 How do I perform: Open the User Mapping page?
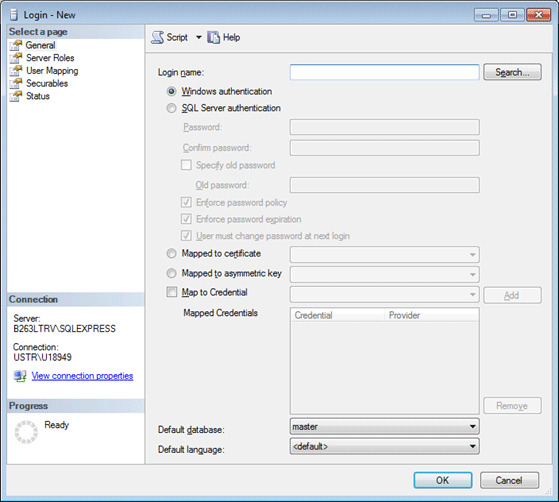click(x=52, y=71)
